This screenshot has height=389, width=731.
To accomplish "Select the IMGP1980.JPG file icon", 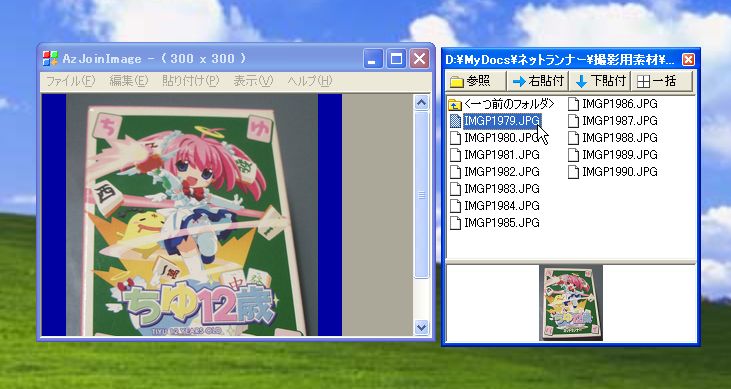I will (455, 138).
